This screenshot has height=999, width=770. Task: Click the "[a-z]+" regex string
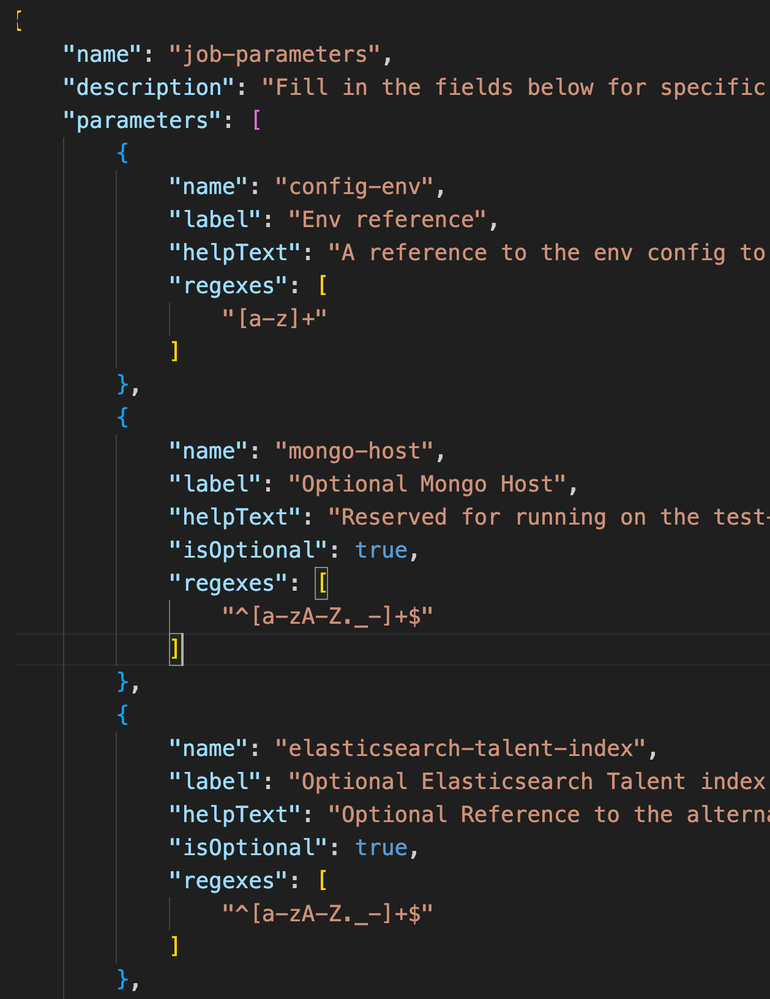[x=274, y=318]
